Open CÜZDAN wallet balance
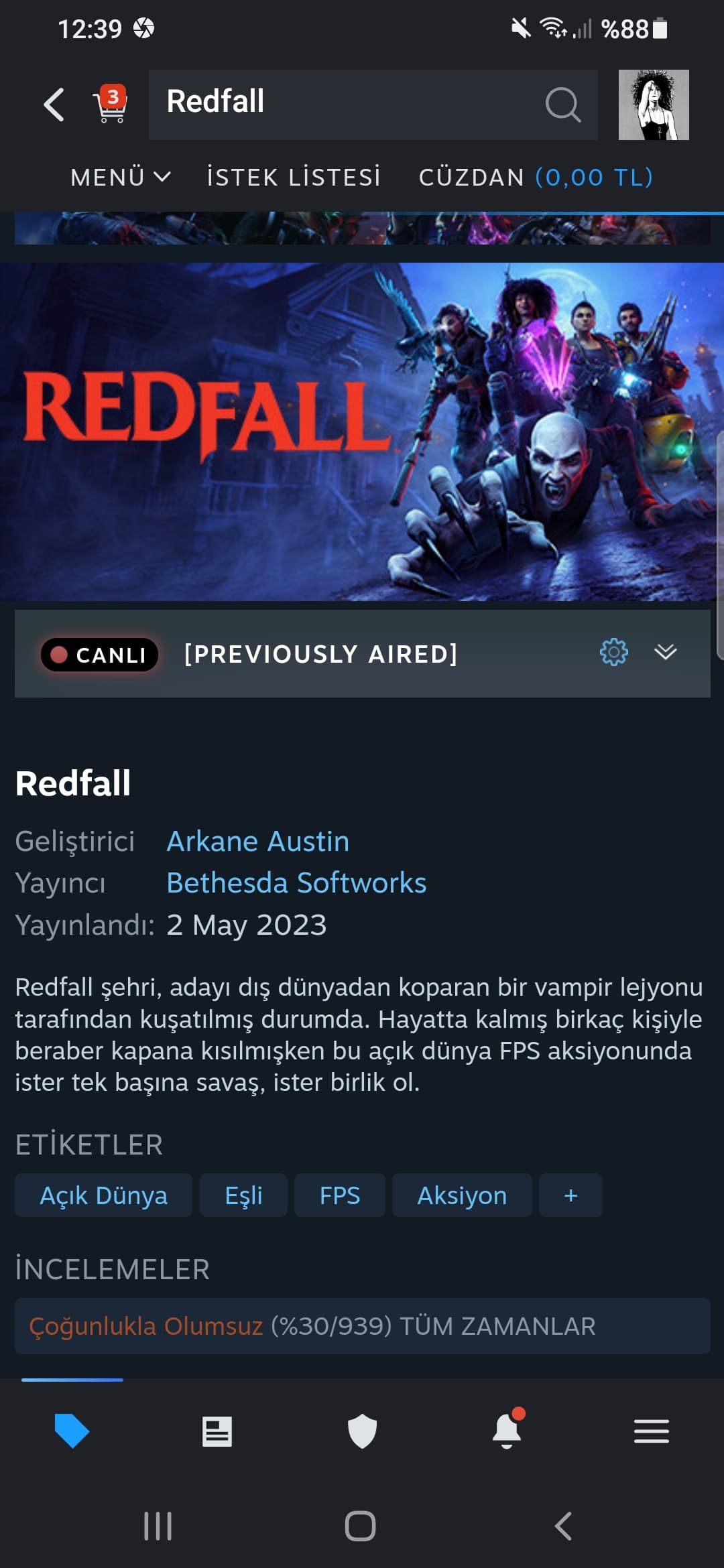 coord(536,177)
